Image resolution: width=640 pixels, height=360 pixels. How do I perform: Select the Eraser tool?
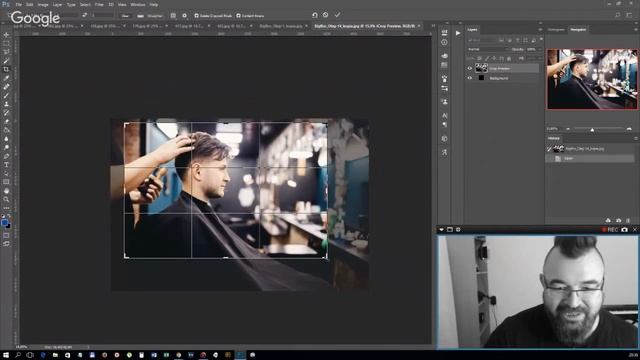6,121
